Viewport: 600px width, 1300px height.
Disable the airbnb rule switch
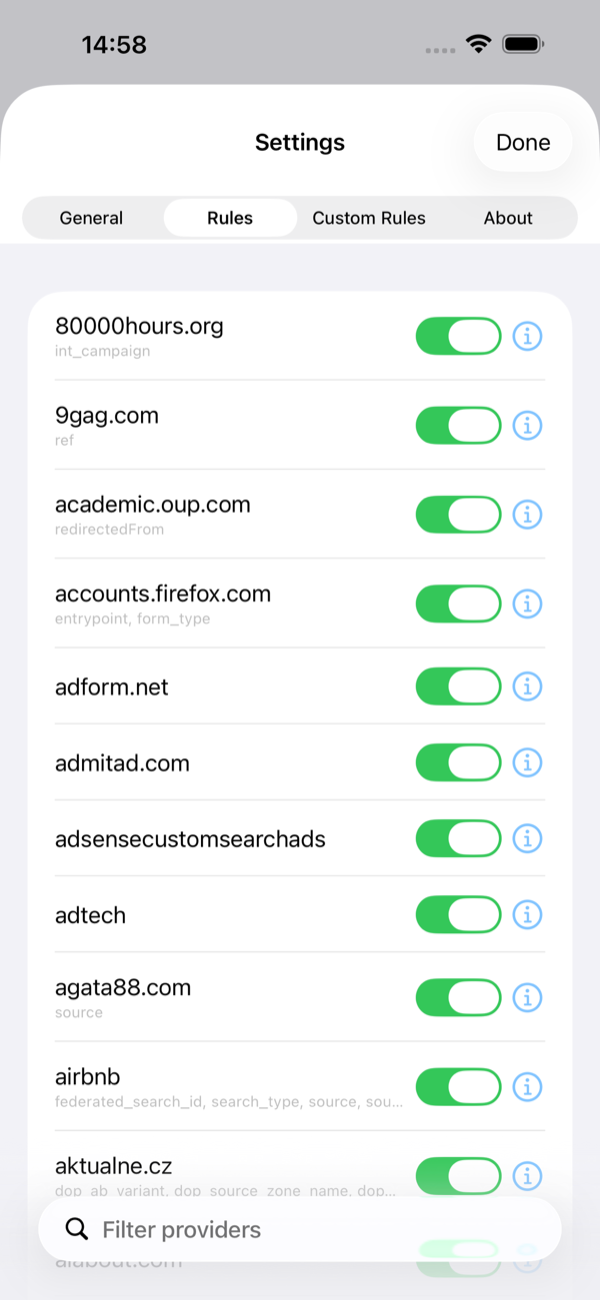pyautogui.click(x=458, y=1086)
